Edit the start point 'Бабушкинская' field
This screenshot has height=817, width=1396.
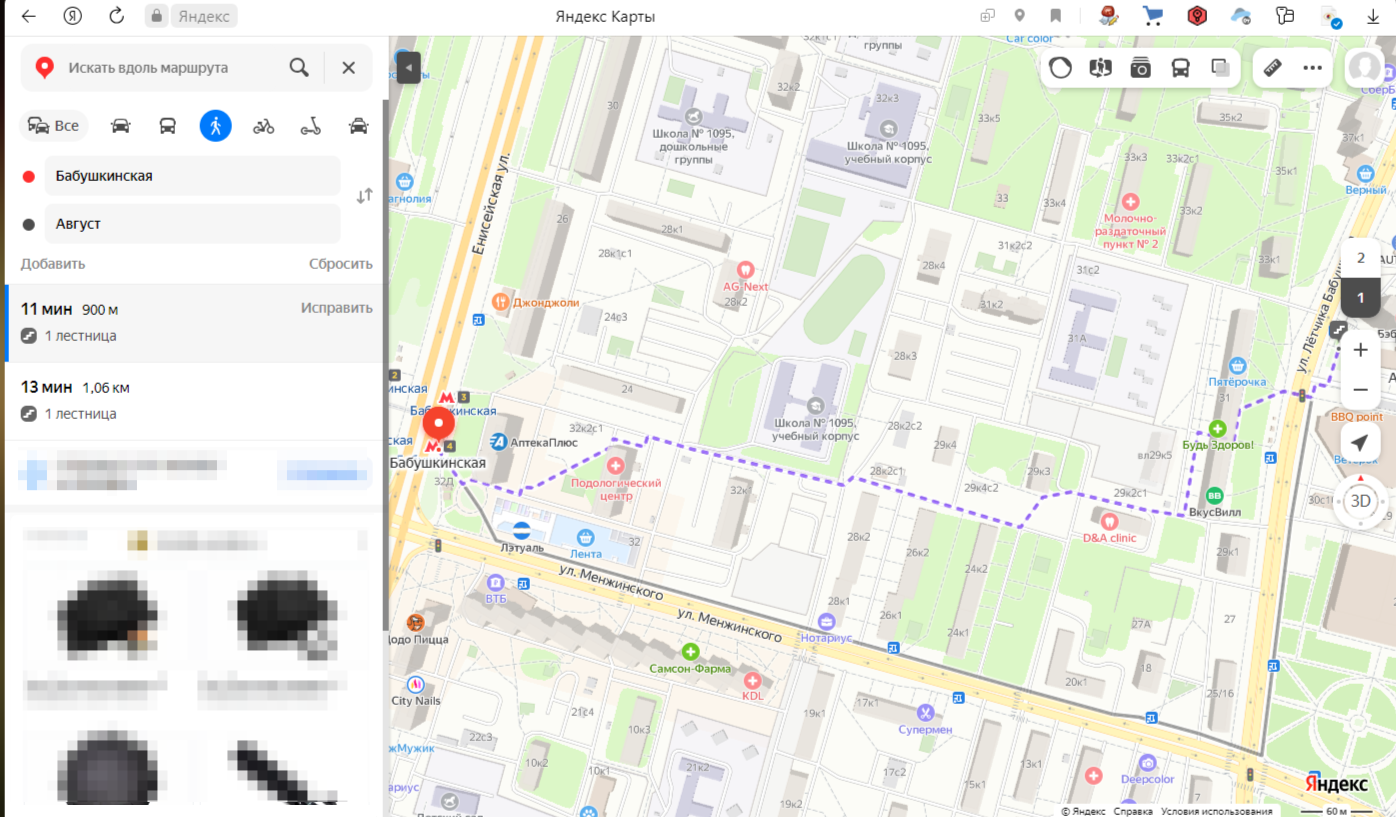(192, 176)
